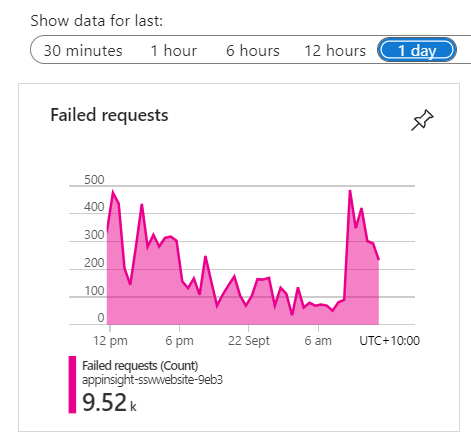The height and width of the screenshot is (436, 471).
Task: Pin the Failed requests chart to dashboard
Action: [x=422, y=120]
